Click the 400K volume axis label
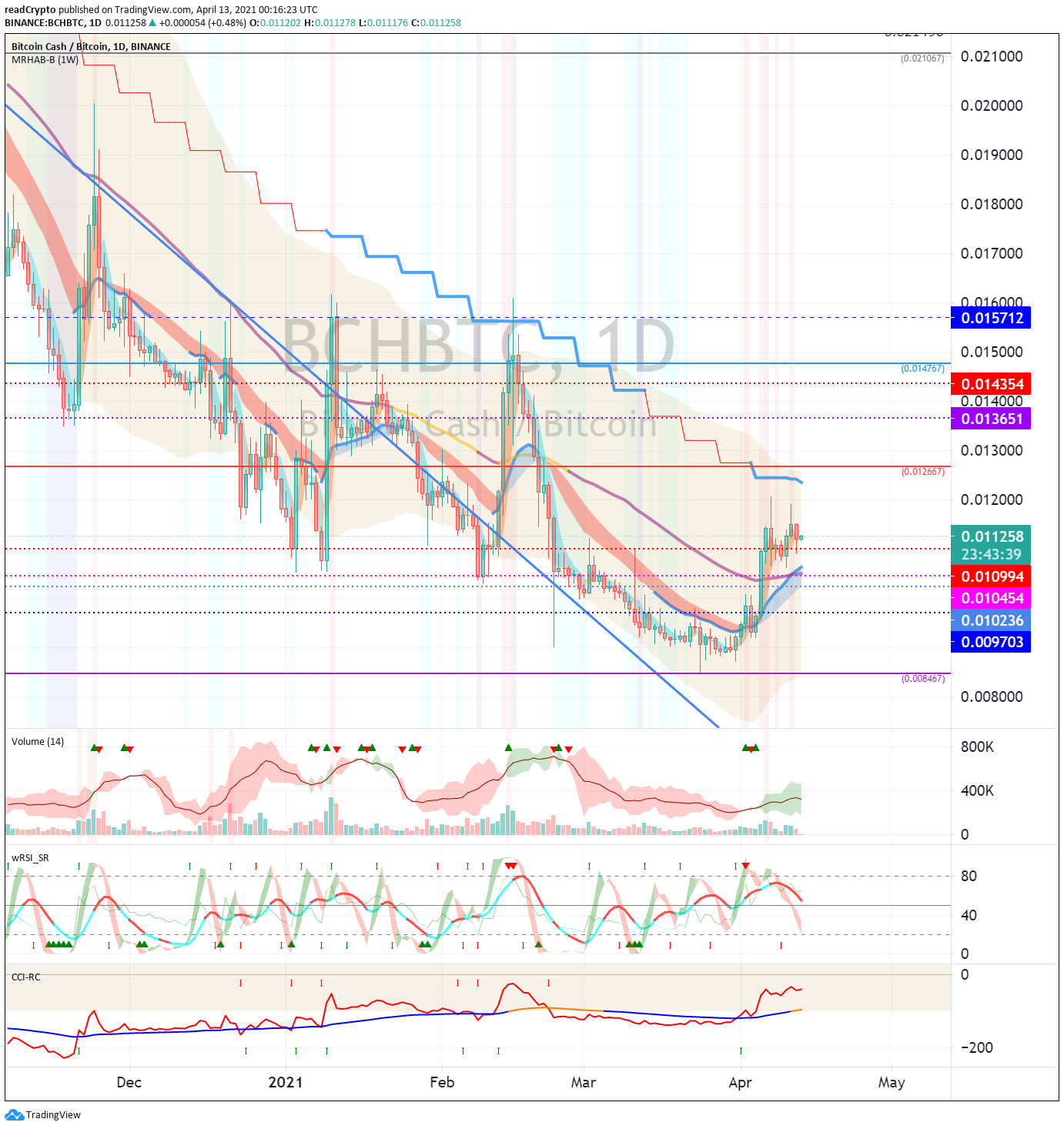This screenshot has width=1064, height=1129. [x=977, y=790]
